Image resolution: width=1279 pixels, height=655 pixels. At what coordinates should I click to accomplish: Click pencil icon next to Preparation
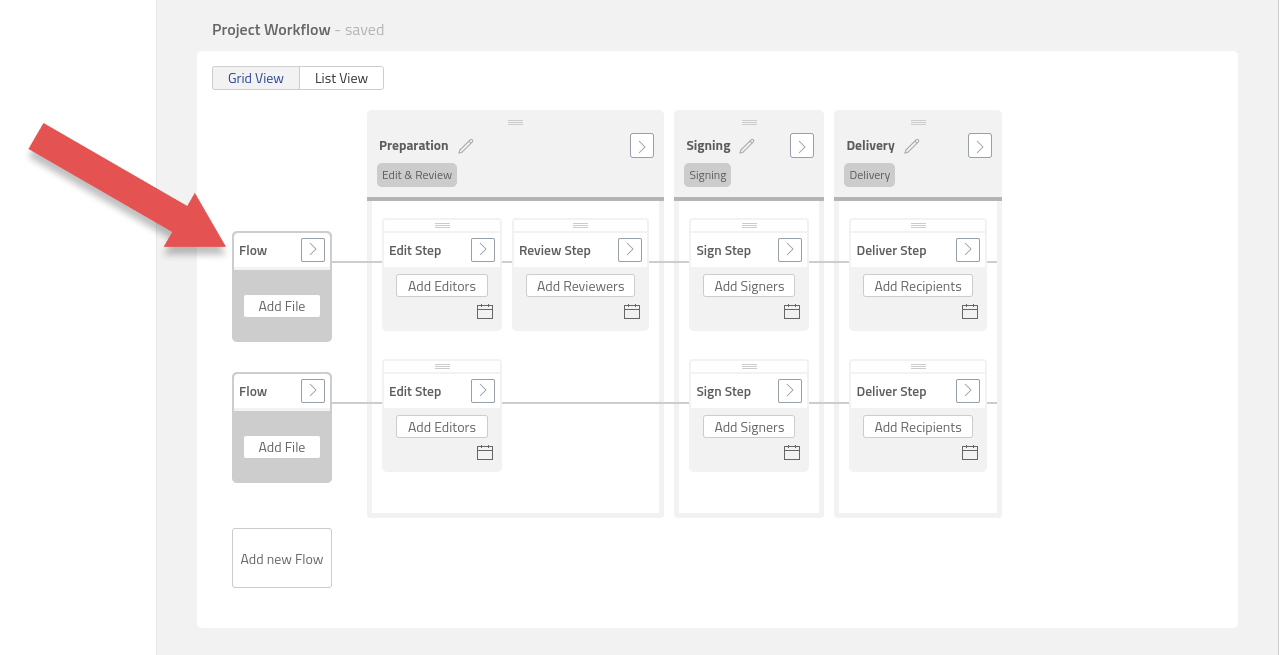point(466,146)
